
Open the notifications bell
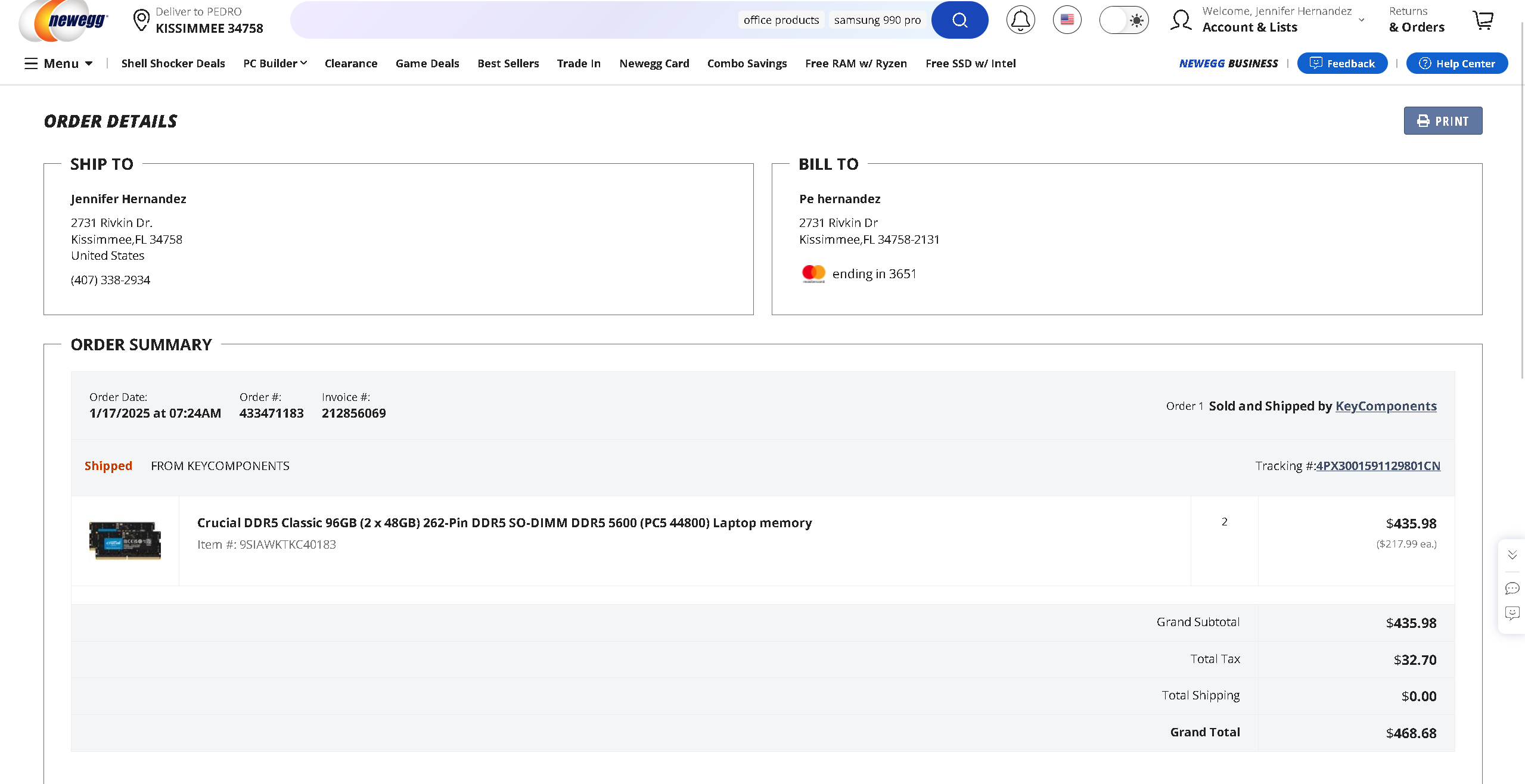click(x=1020, y=20)
